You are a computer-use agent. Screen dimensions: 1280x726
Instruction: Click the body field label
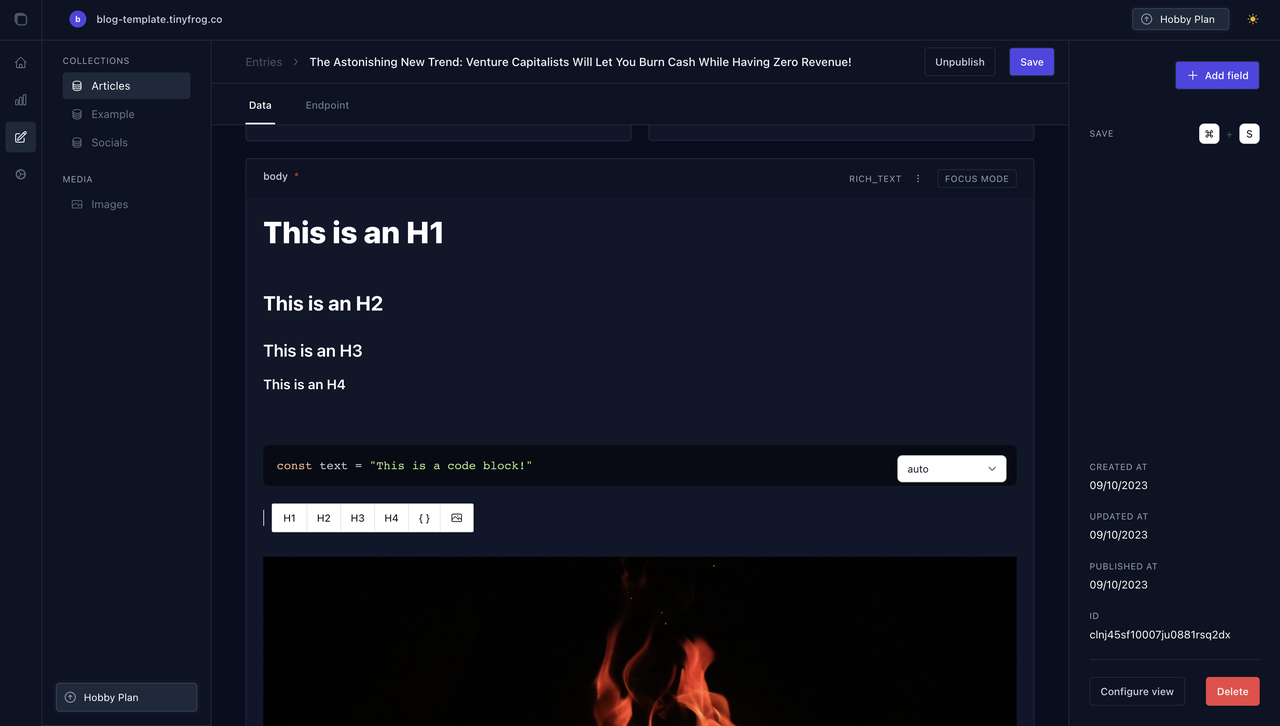(x=275, y=176)
